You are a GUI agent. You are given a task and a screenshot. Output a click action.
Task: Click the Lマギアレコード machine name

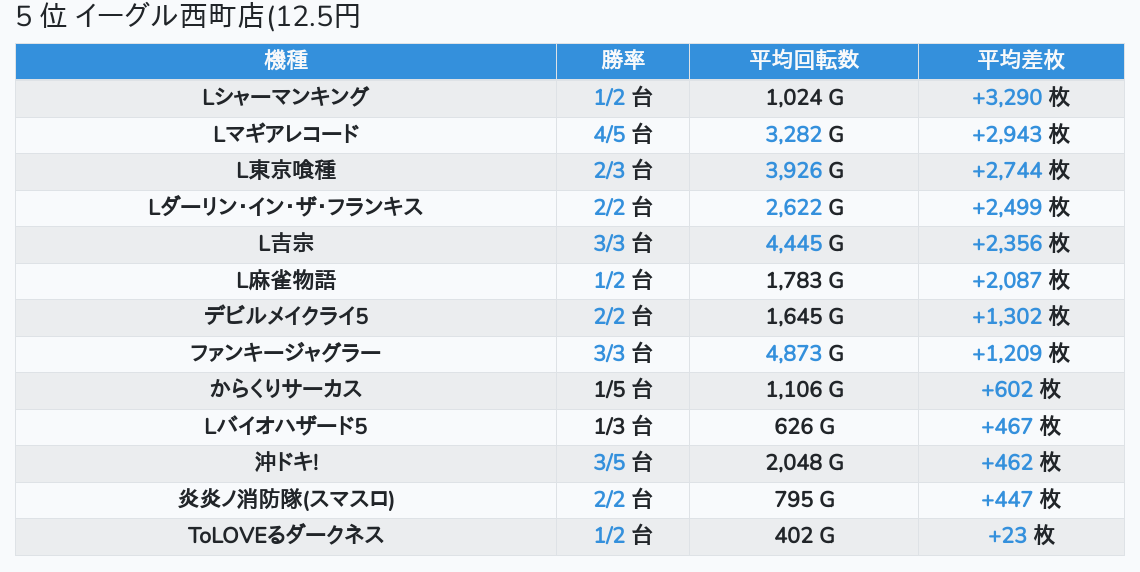tap(286, 134)
